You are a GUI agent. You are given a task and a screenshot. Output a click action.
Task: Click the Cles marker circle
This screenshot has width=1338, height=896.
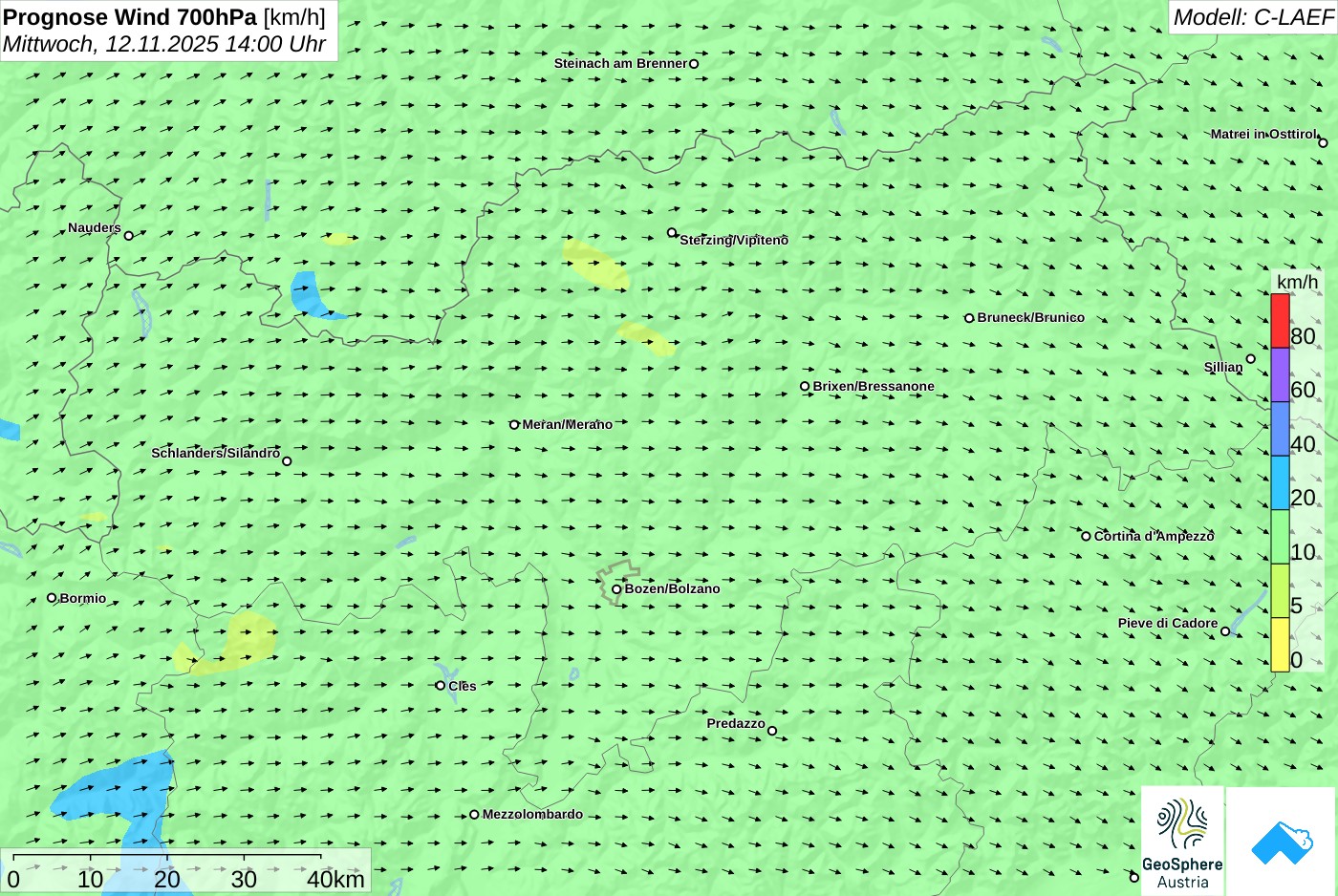pos(441,686)
